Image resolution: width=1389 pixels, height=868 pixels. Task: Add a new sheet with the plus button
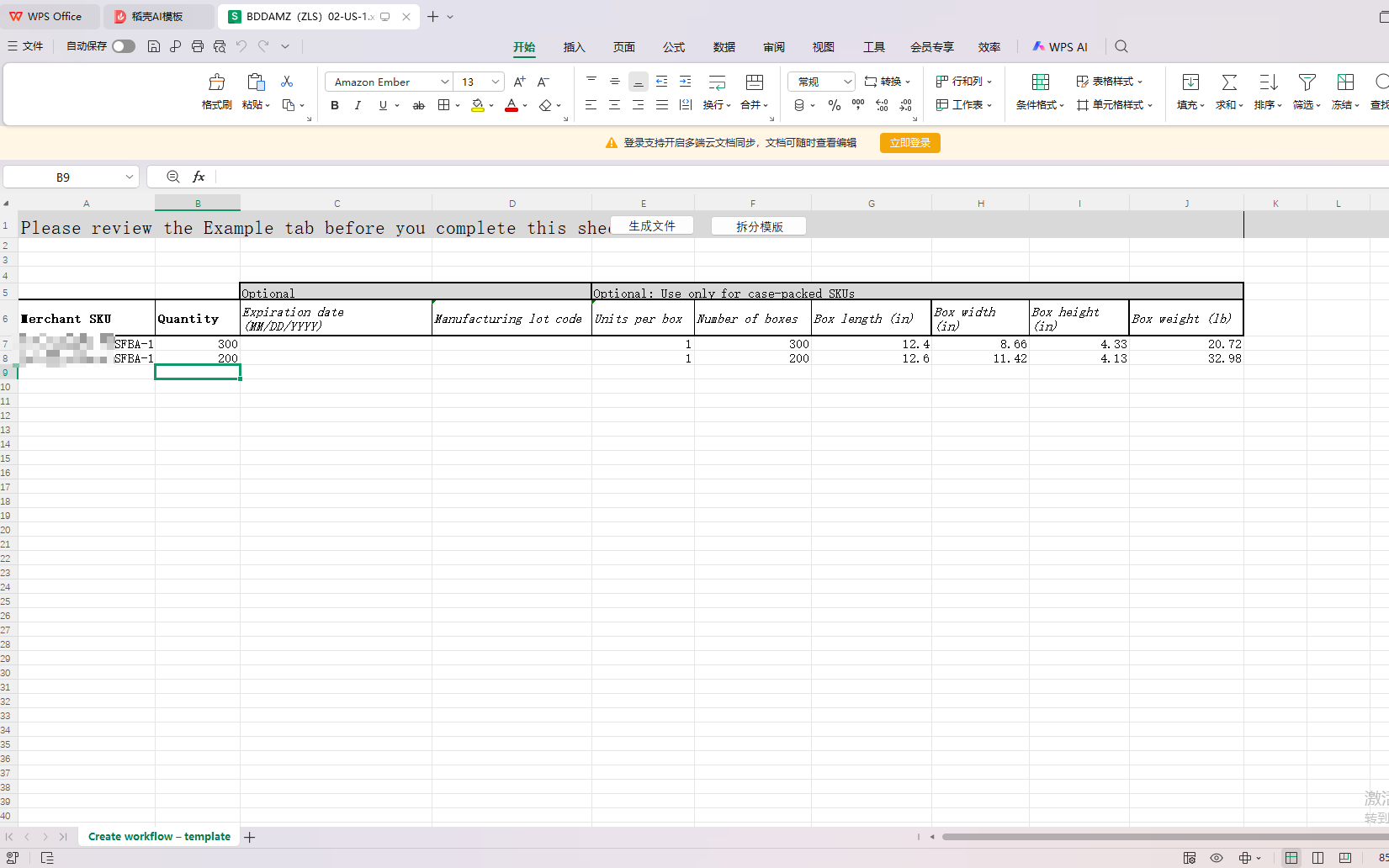(x=250, y=837)
